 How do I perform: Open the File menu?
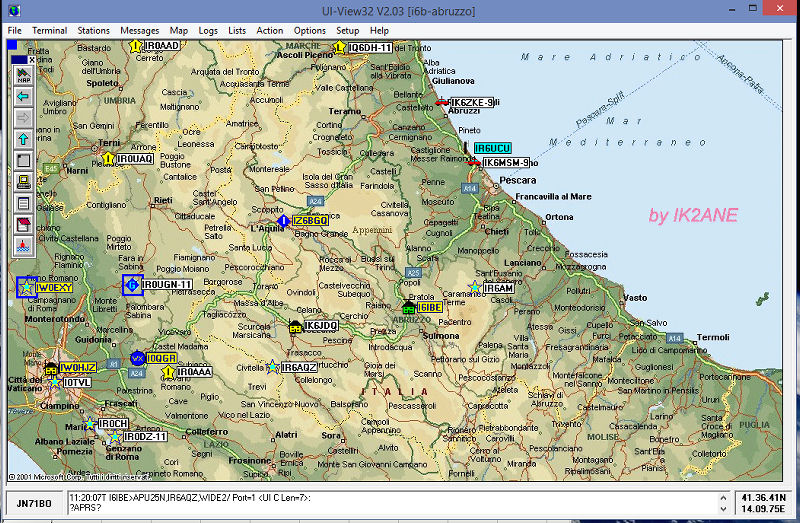[14, 31]
